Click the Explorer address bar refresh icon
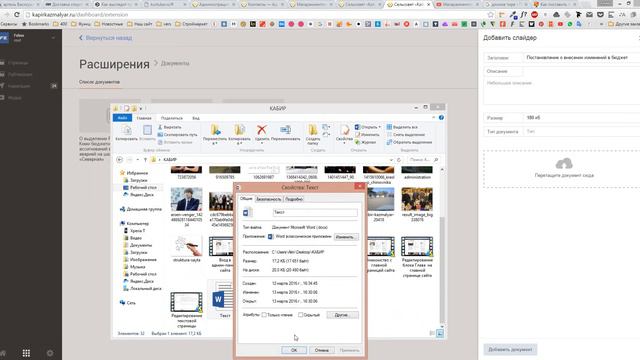This screenshot has width=640, height=360. [399, 160]
